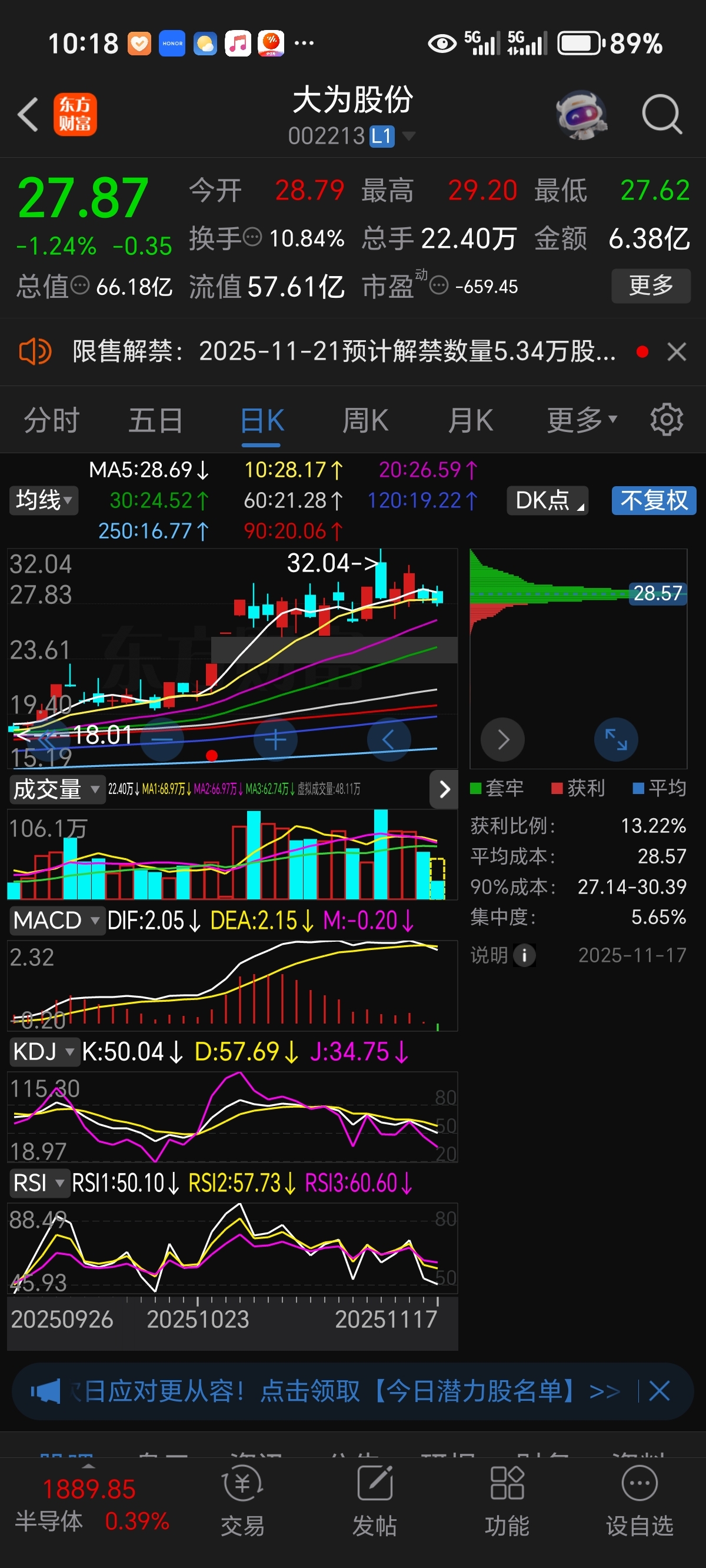Expand the stock code L1 dropdown
This screenshot has width=706, height=1568.
click(x=409, y=136)
